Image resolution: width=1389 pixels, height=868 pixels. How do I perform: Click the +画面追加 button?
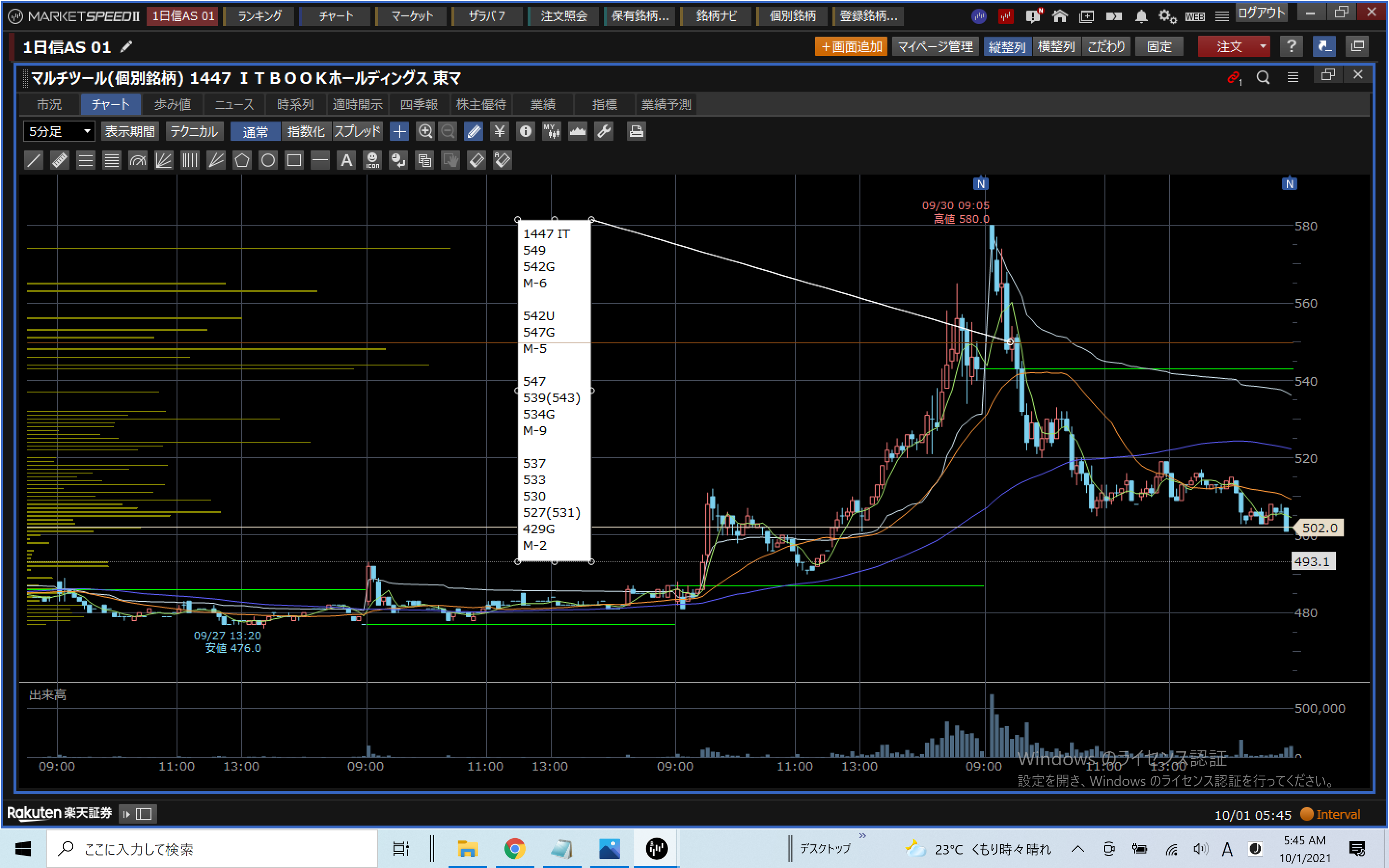coord(851,46)
